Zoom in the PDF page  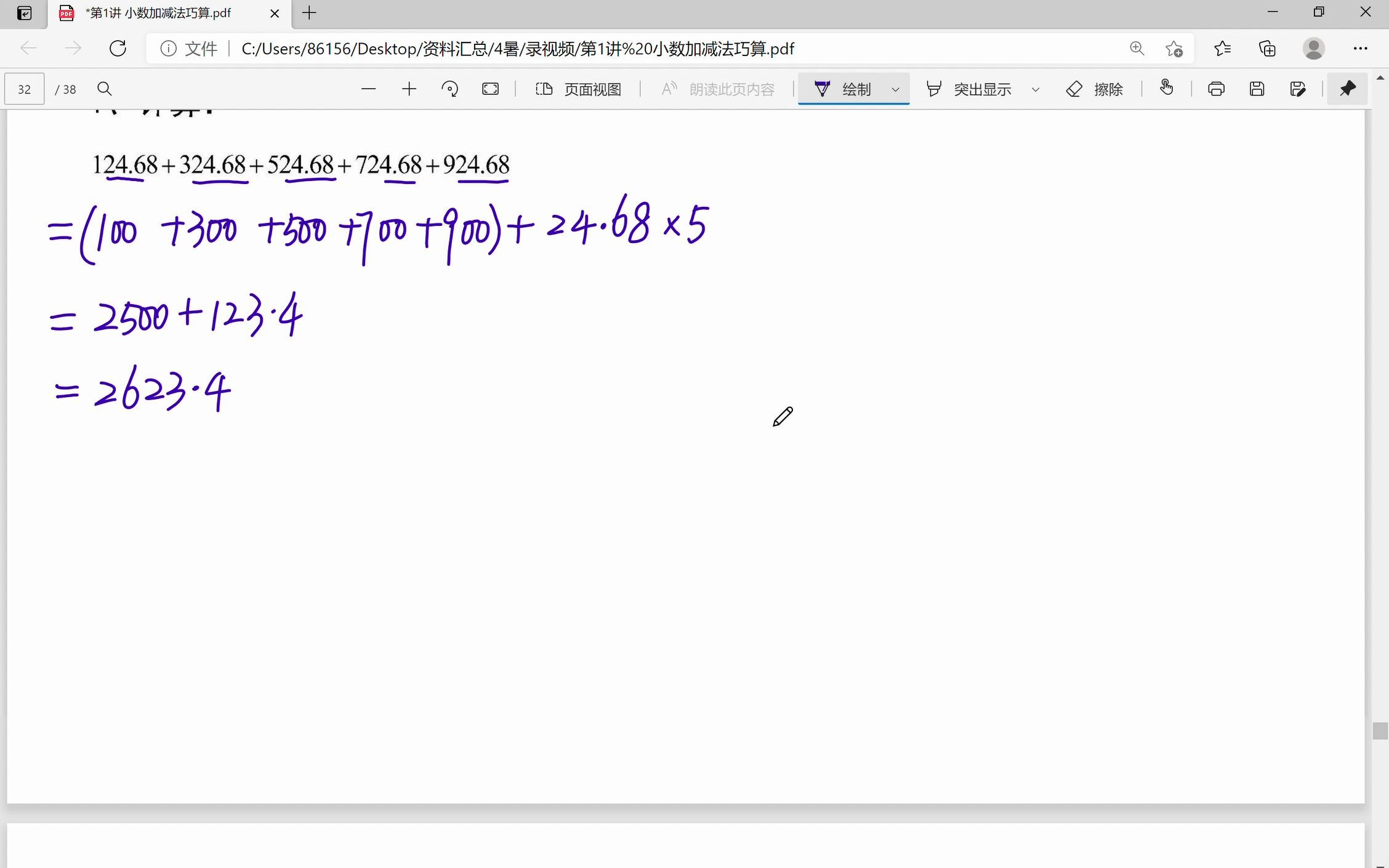click(x=409, y=89)
